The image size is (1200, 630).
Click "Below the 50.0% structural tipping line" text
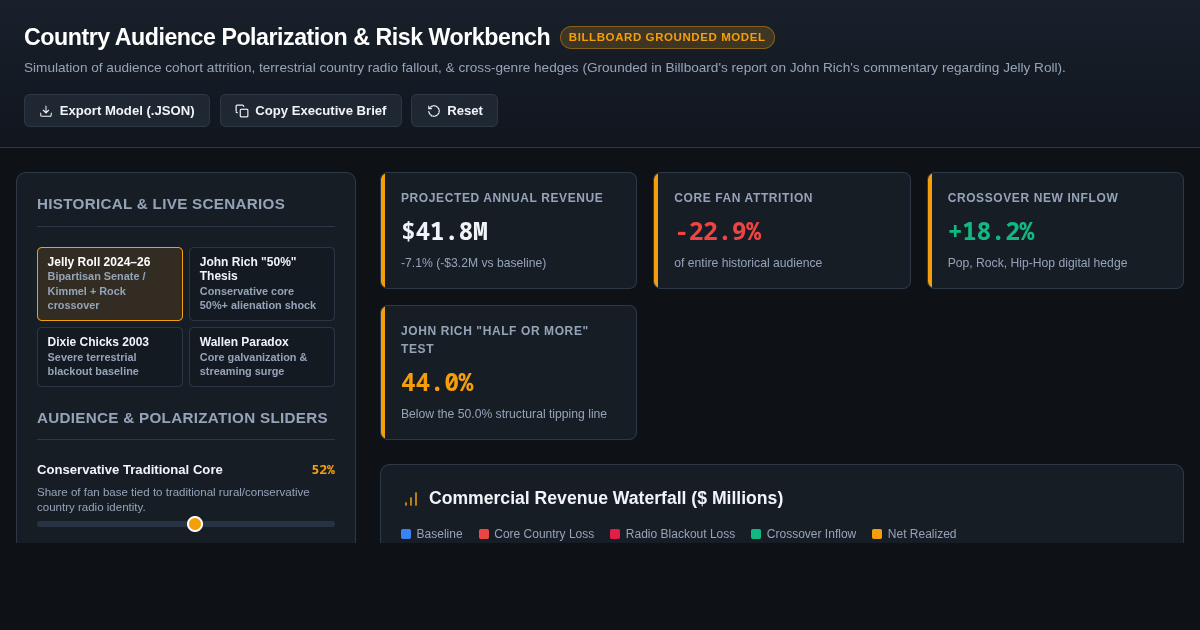[504, 414]
